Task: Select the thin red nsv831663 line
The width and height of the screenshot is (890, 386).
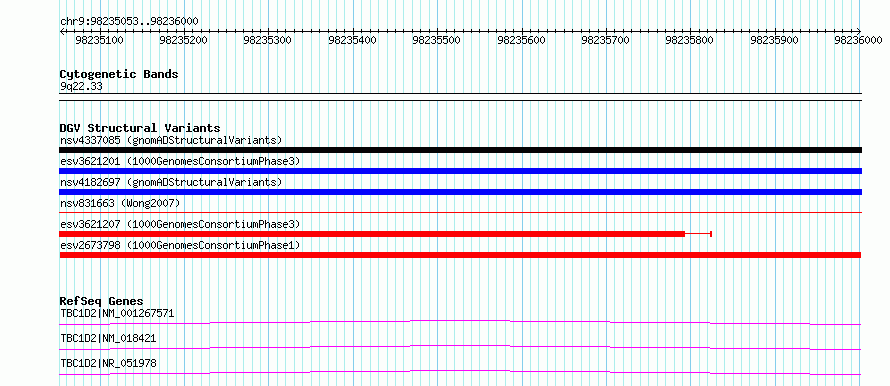Action: [460, 212]
